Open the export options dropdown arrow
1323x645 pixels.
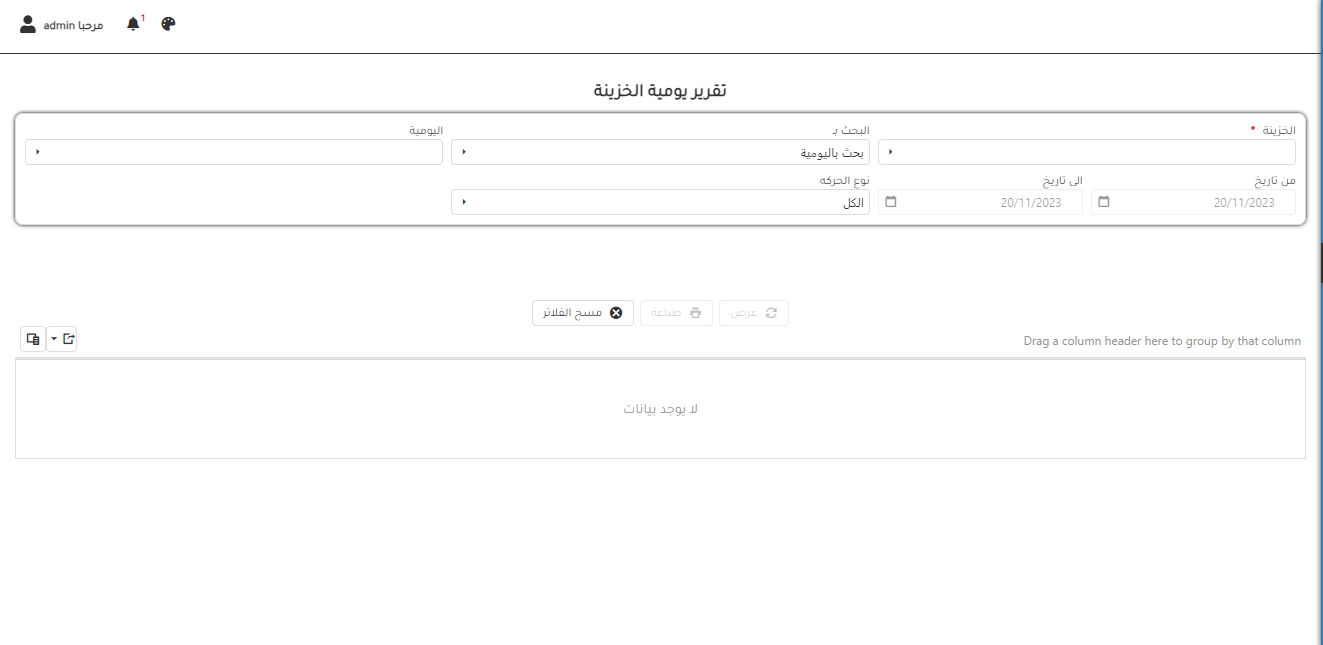tap(54, 340)
